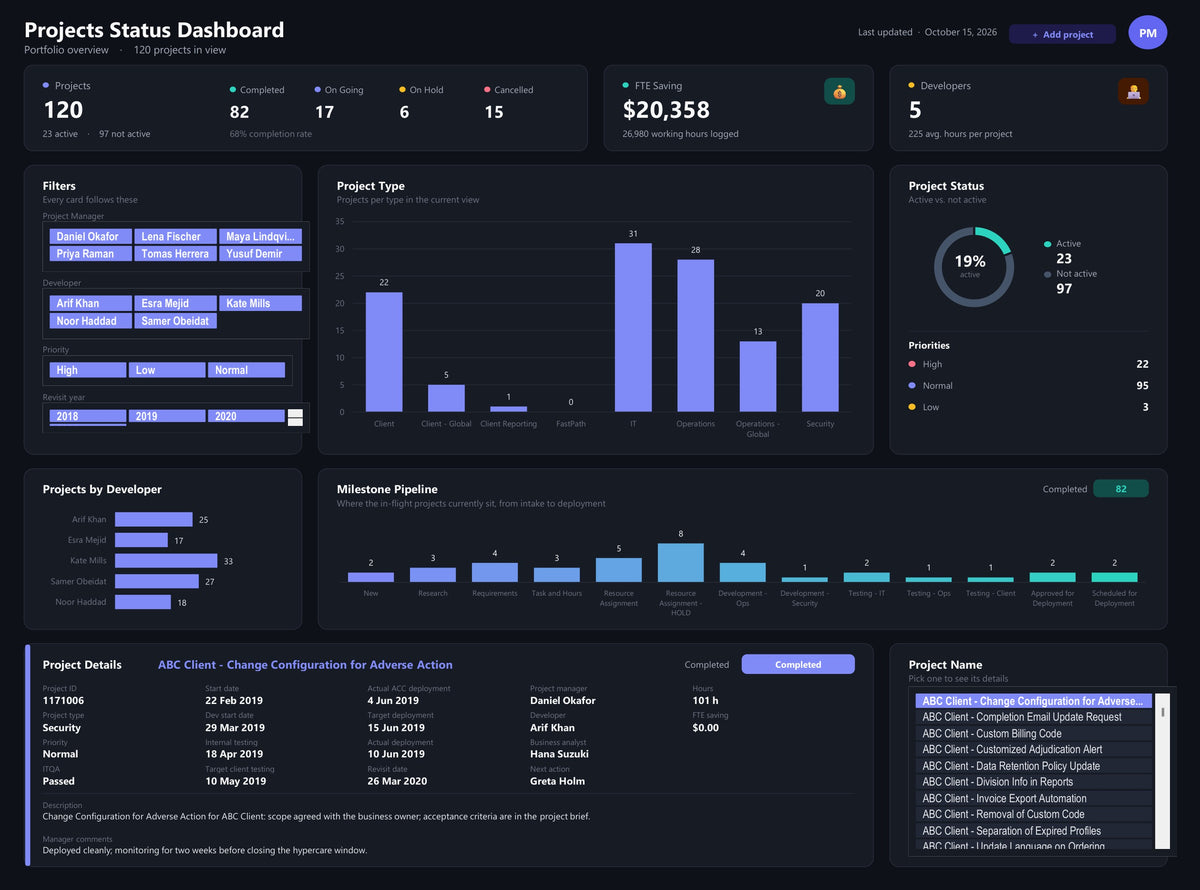This screenshot has height=890, width=1200.
Task: Set Priority filter to High
Action: click(87, 370)
